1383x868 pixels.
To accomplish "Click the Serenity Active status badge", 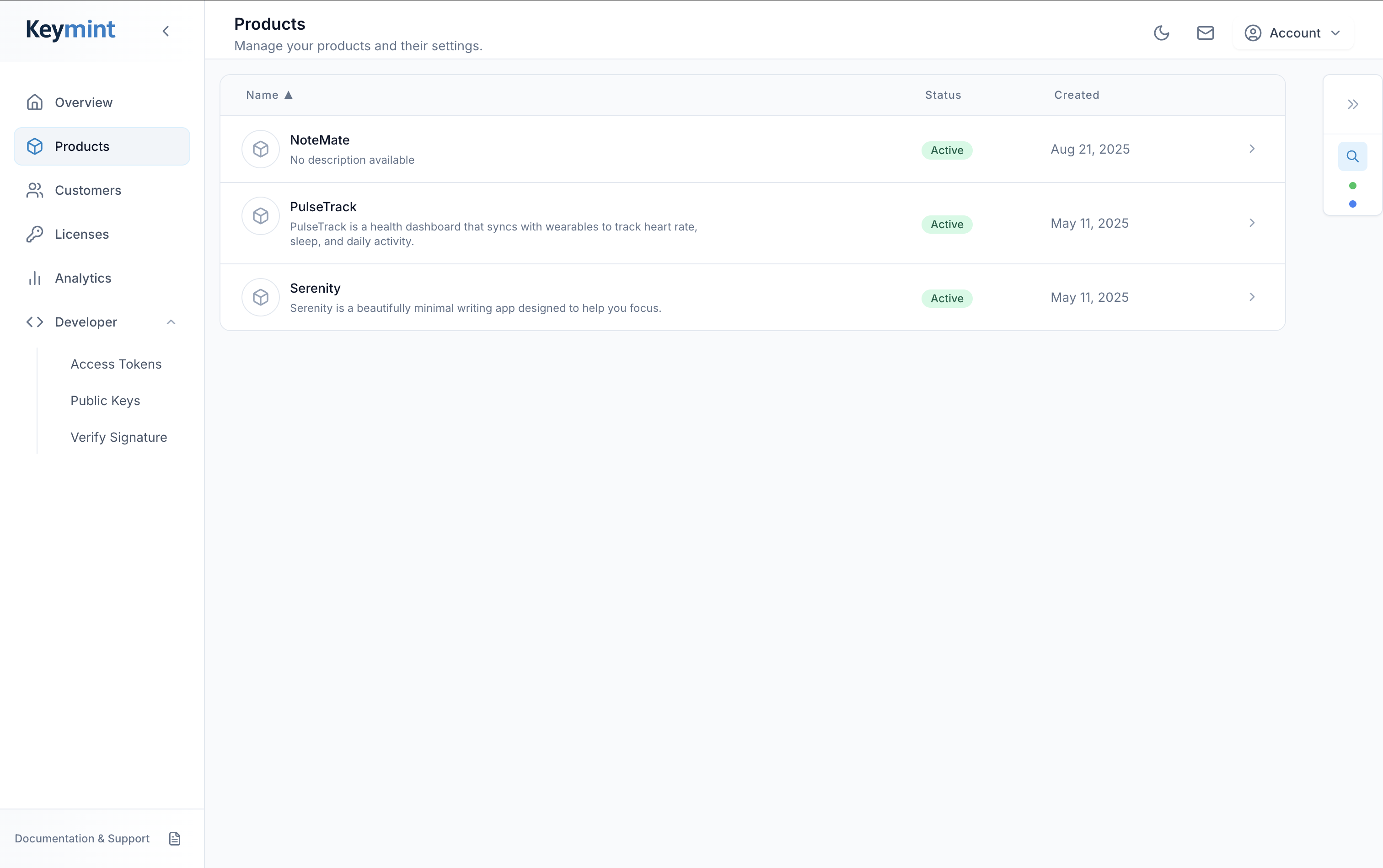I will click(947, 298).
